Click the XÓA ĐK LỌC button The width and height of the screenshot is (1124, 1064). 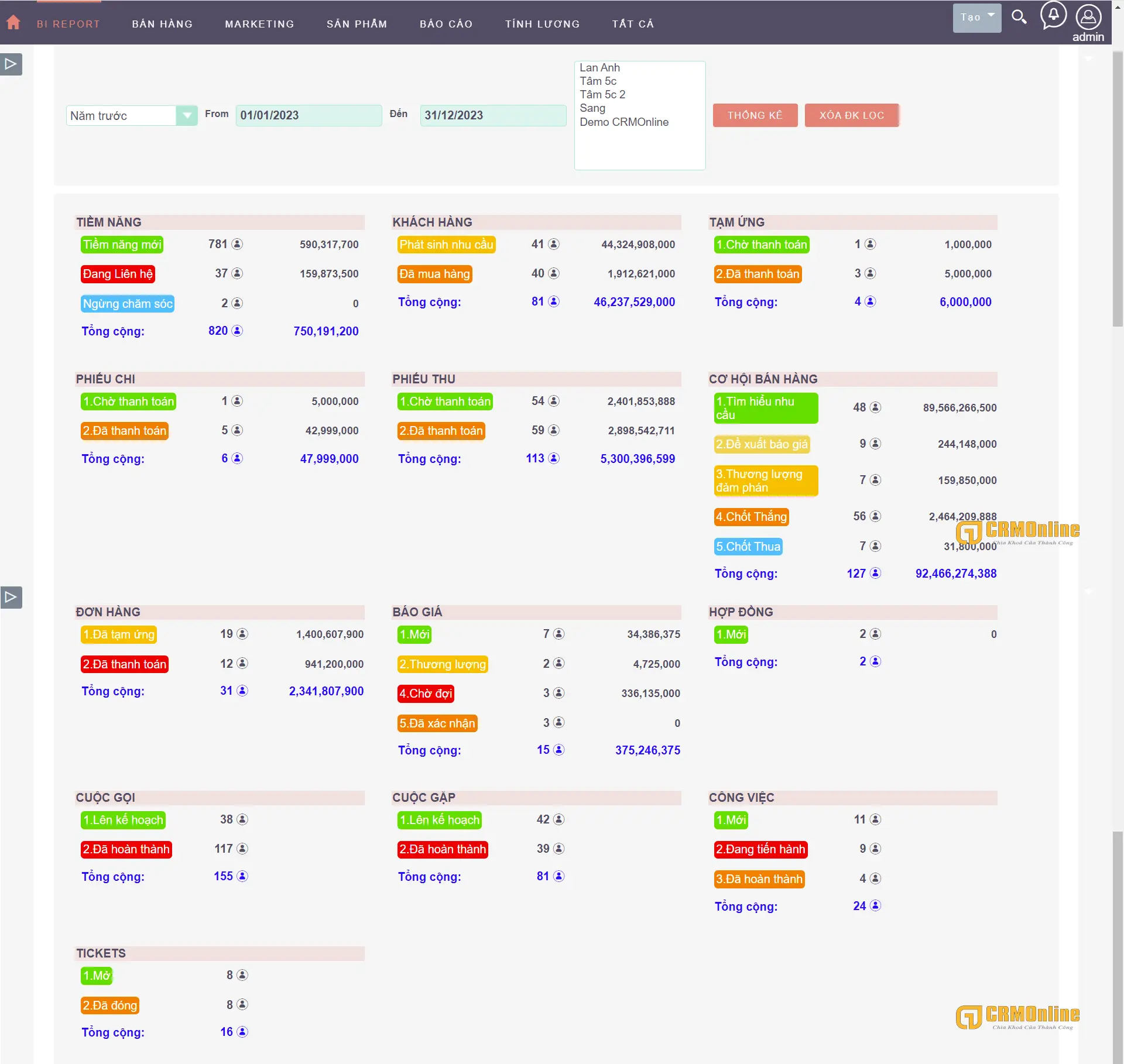tap(852, 115)
